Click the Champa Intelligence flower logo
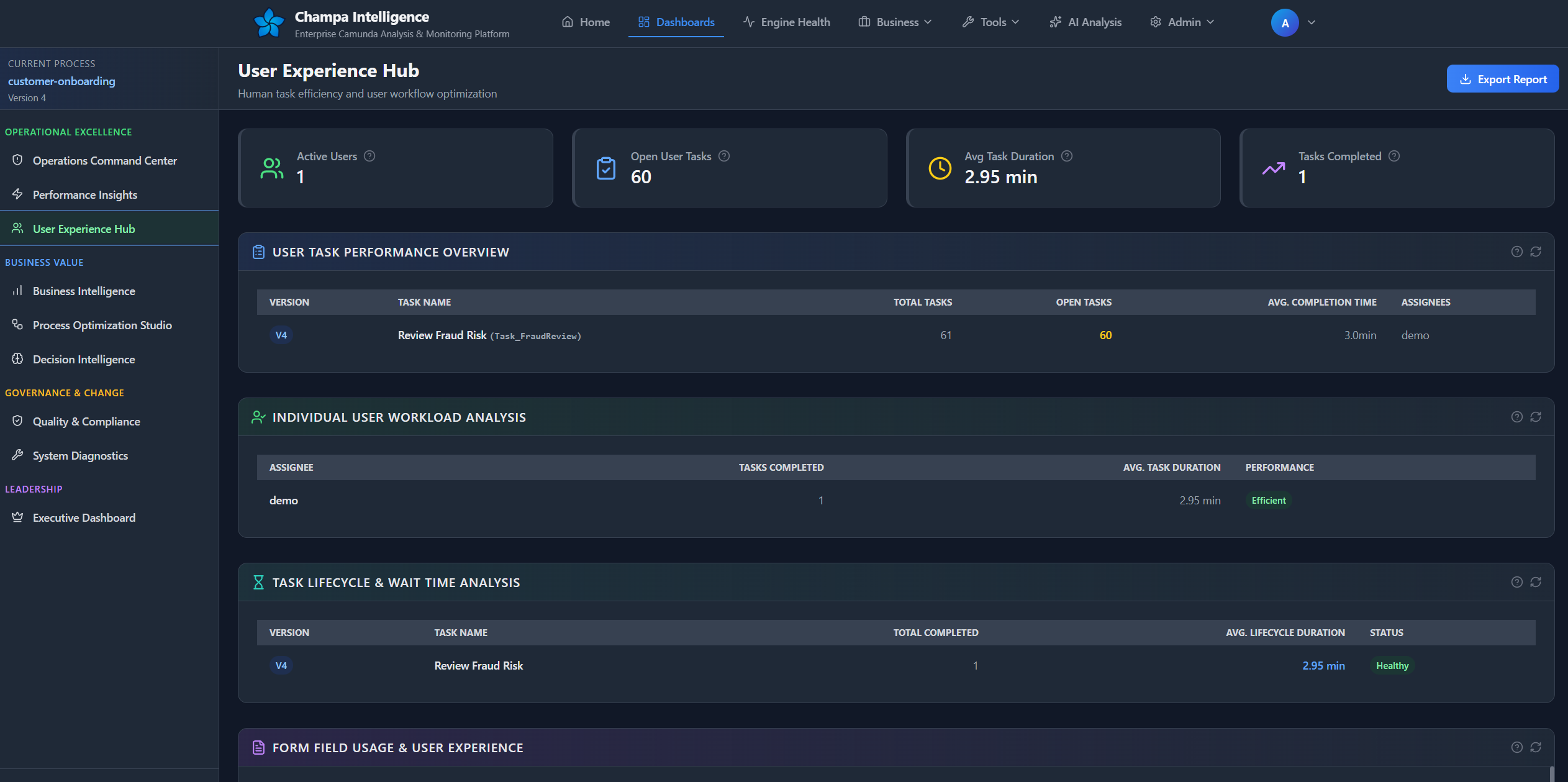This screenshot has width=1568, height=782. (x=269, y=23)
